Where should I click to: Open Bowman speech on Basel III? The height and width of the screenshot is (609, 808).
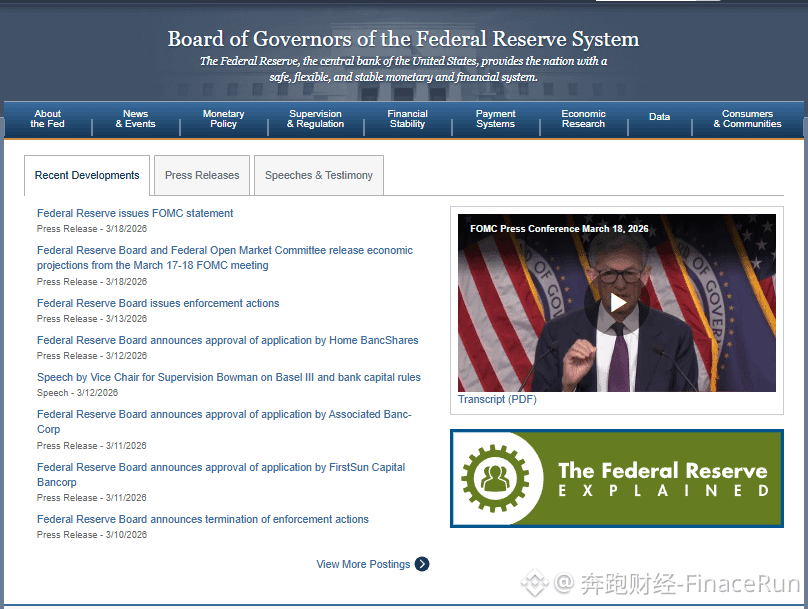228,378
